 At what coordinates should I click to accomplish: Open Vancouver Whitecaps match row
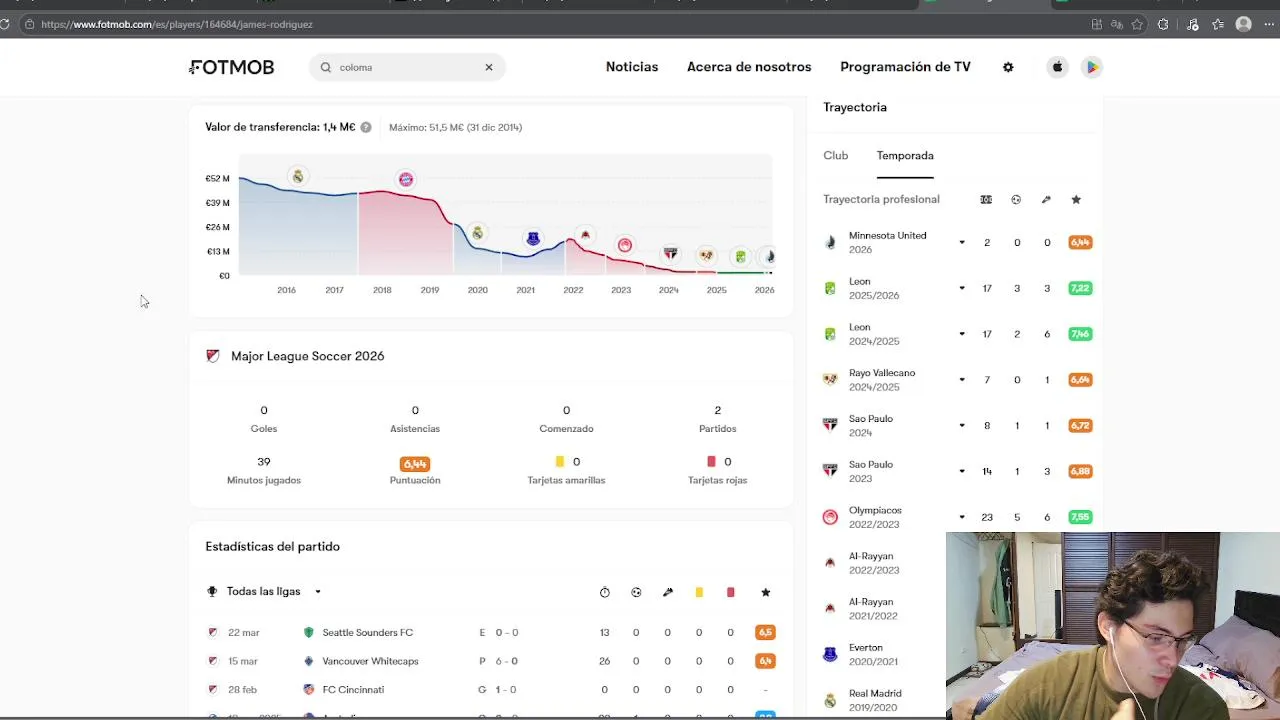[490, 661]
